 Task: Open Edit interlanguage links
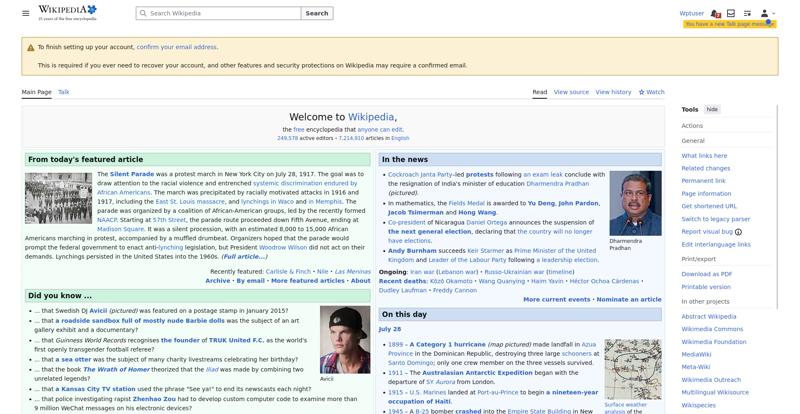[x=716, y=245]
